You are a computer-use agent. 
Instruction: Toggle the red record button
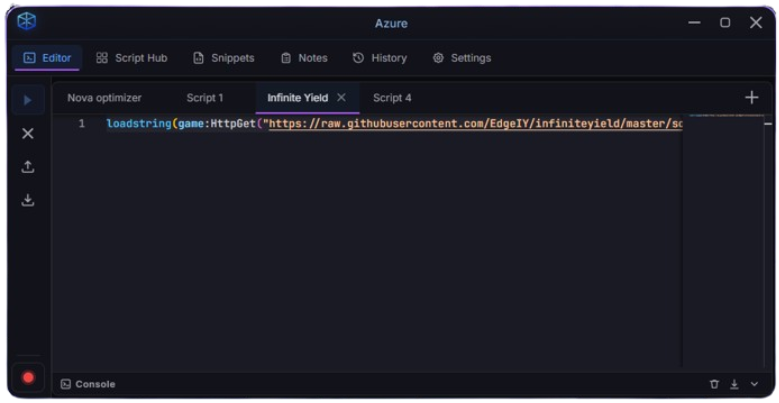28,378
